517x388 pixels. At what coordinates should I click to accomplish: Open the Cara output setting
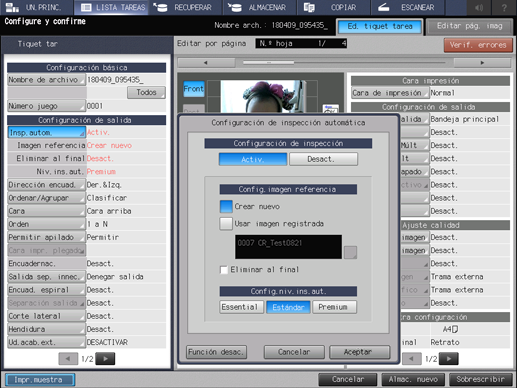pyautogui.click(x=46, y=211)
